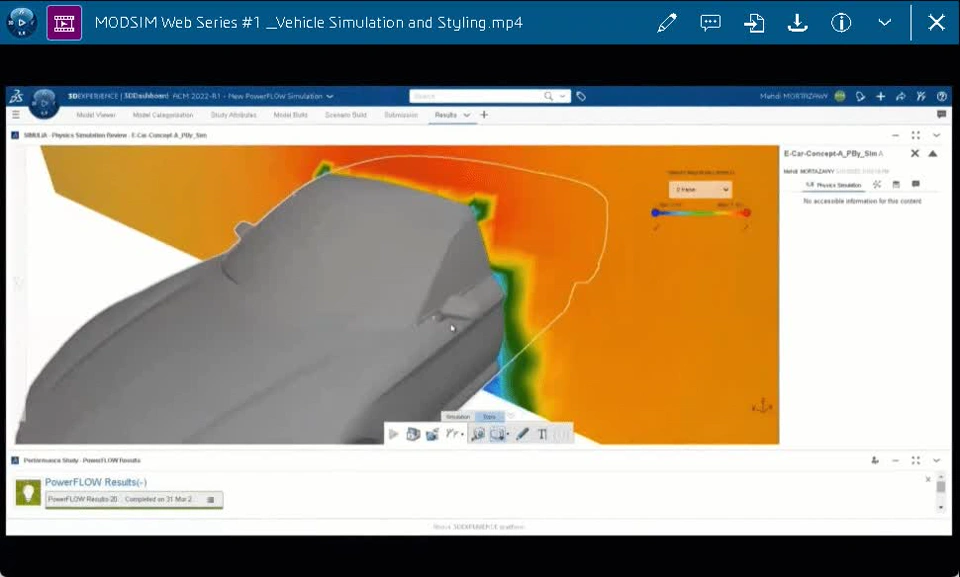Expand the Physics Simulation Review widget menu chevron
The image size is (960, 577).
[x=936, y=135]
